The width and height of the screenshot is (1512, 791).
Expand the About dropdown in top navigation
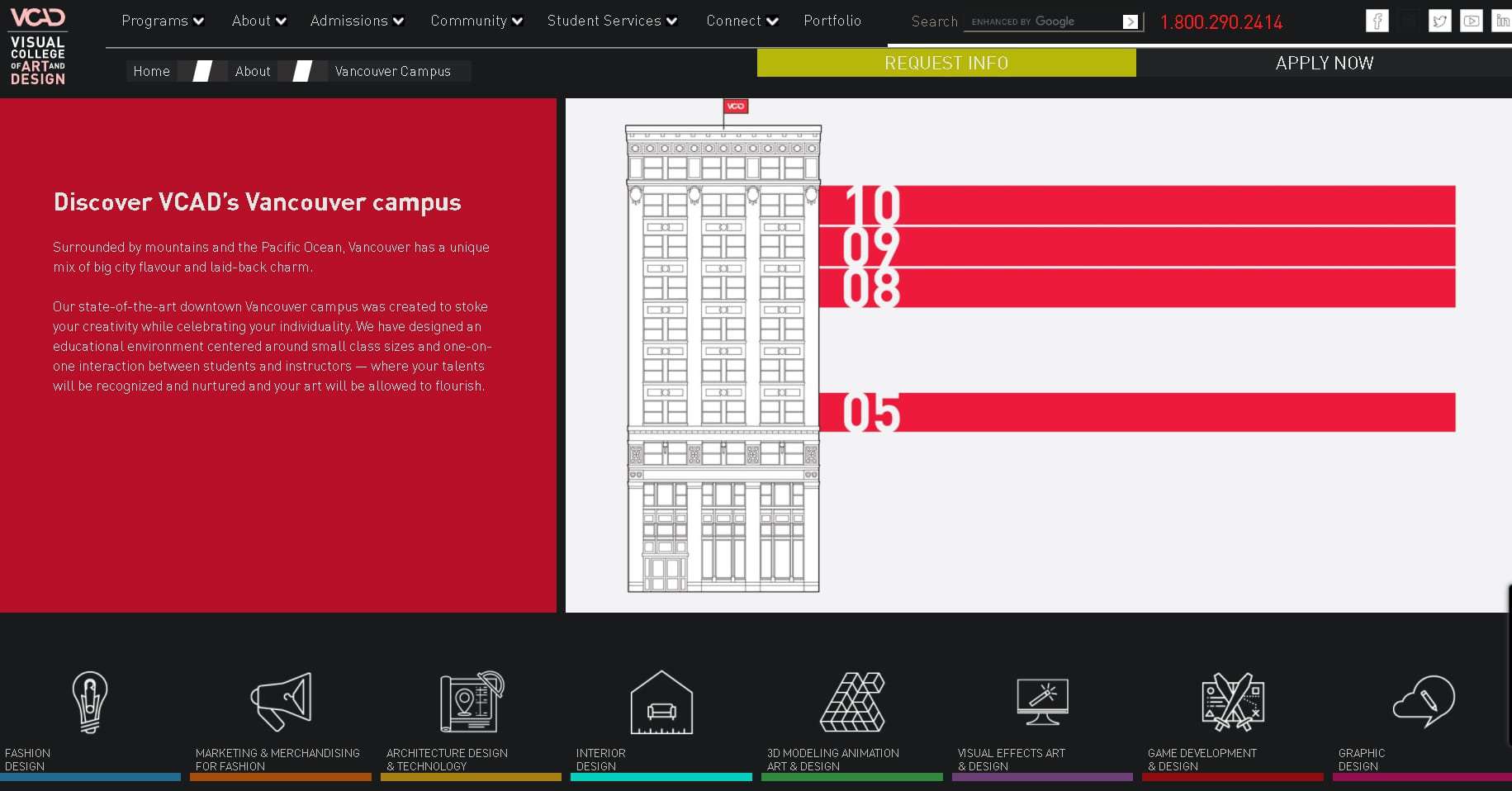pos(259,21)
